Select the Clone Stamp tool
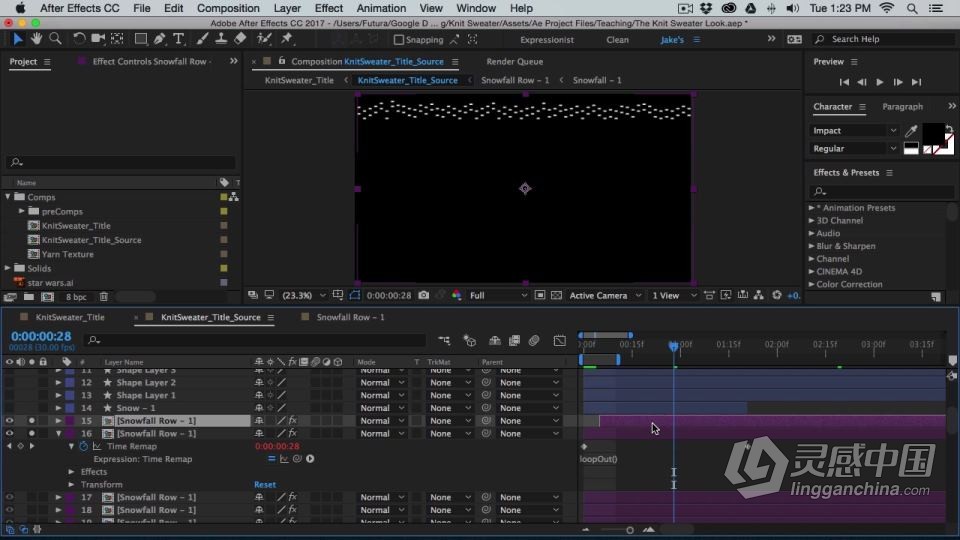The height and width of the screenshot is (540, 960). tap(220, 39)
